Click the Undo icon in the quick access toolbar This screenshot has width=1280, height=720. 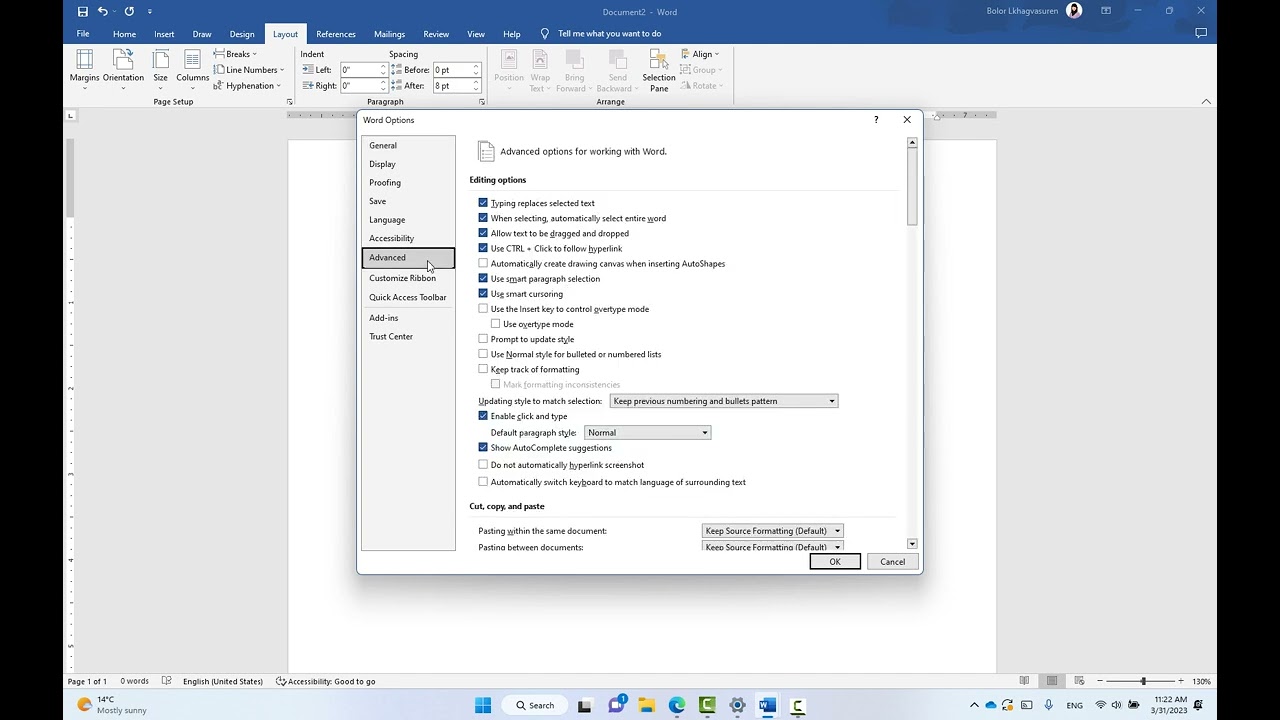[102, 11]
